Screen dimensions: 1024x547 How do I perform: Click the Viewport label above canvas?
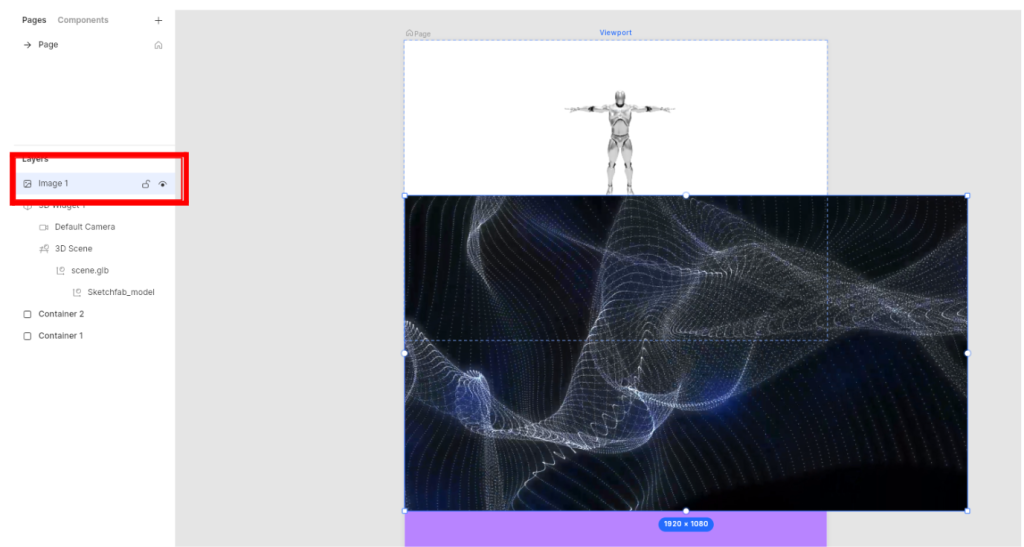tap(615, 33)
